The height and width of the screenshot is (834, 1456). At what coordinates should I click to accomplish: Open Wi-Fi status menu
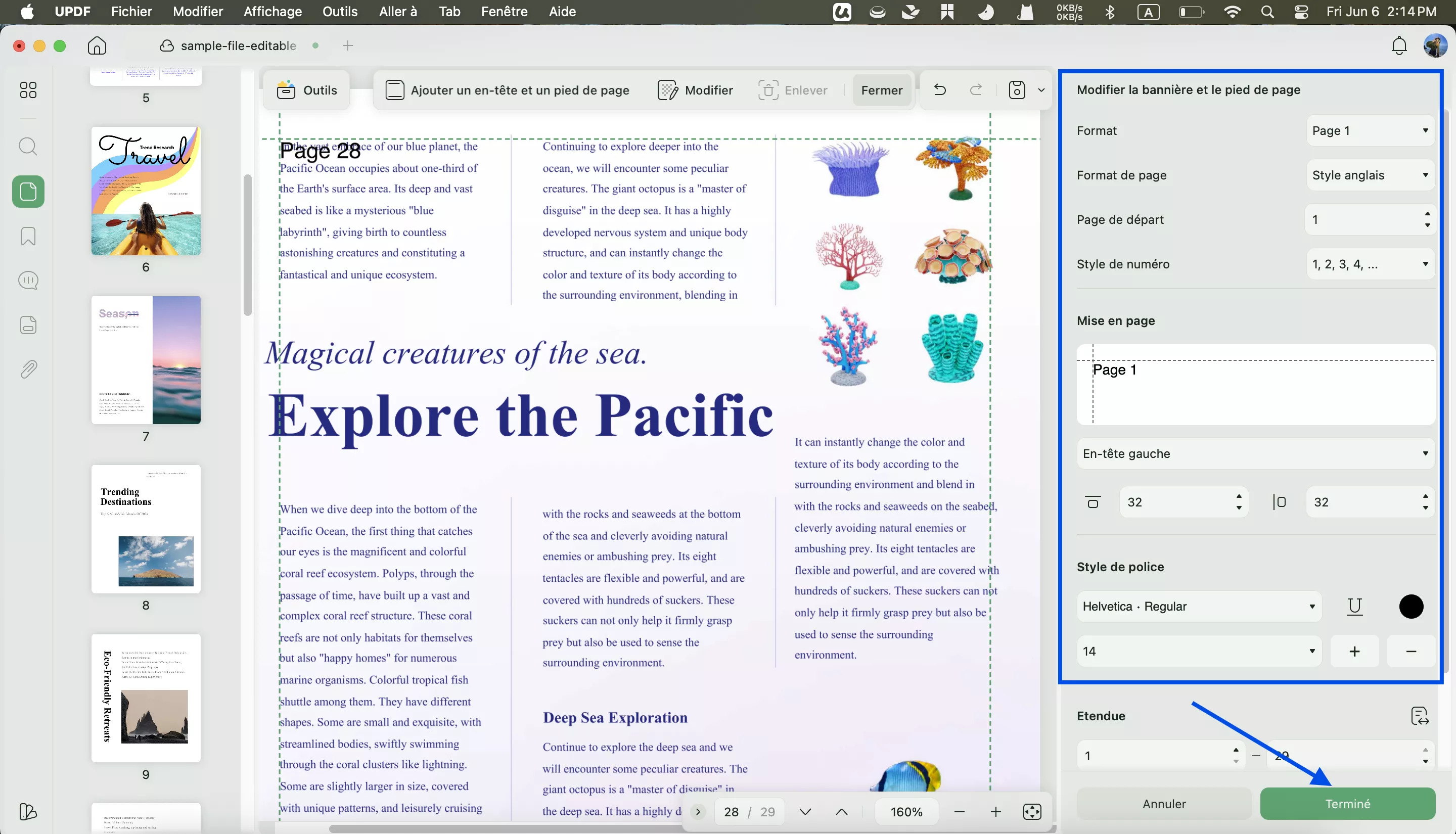(1232, 12)
